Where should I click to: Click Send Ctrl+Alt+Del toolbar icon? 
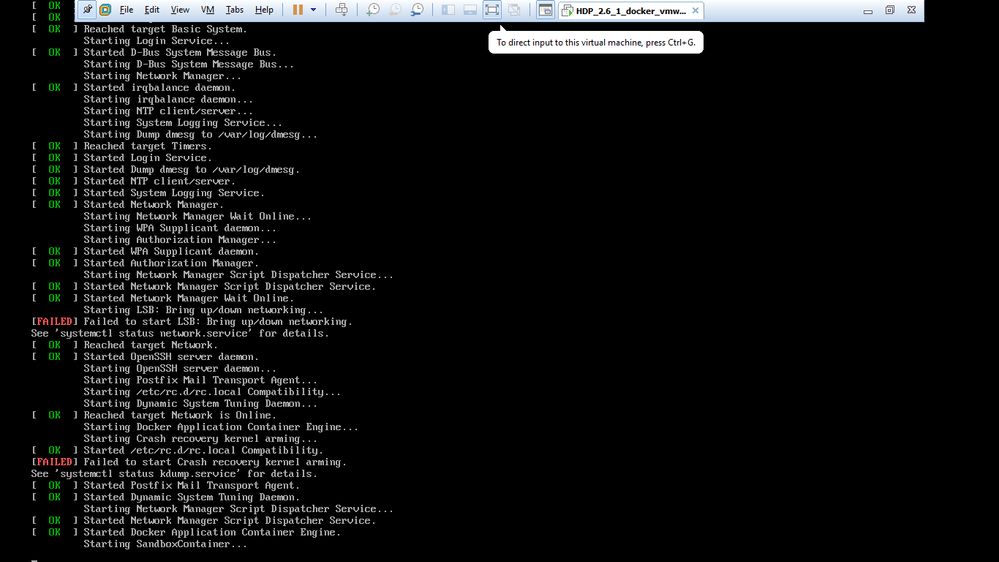coord(341,10)
